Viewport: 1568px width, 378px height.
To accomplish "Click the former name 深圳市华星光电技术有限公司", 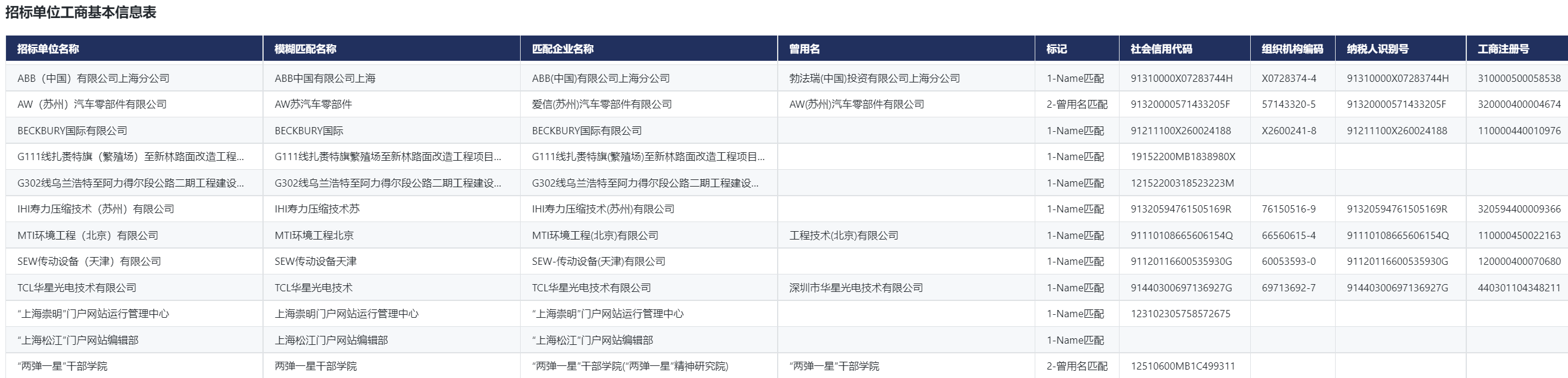I will point(857,288).
